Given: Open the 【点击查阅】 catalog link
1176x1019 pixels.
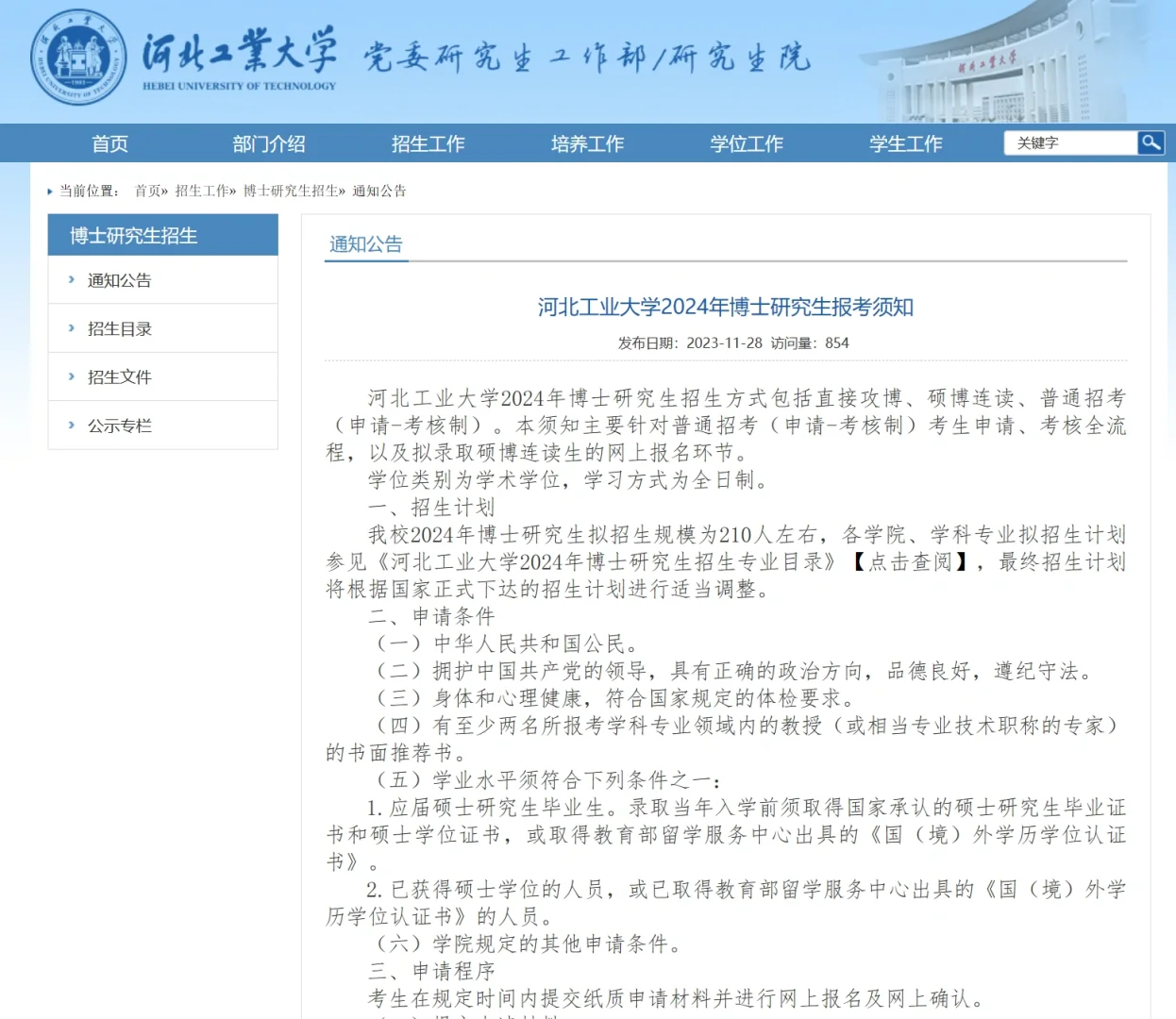Looking at the screenshot, I should click(912, 562).
